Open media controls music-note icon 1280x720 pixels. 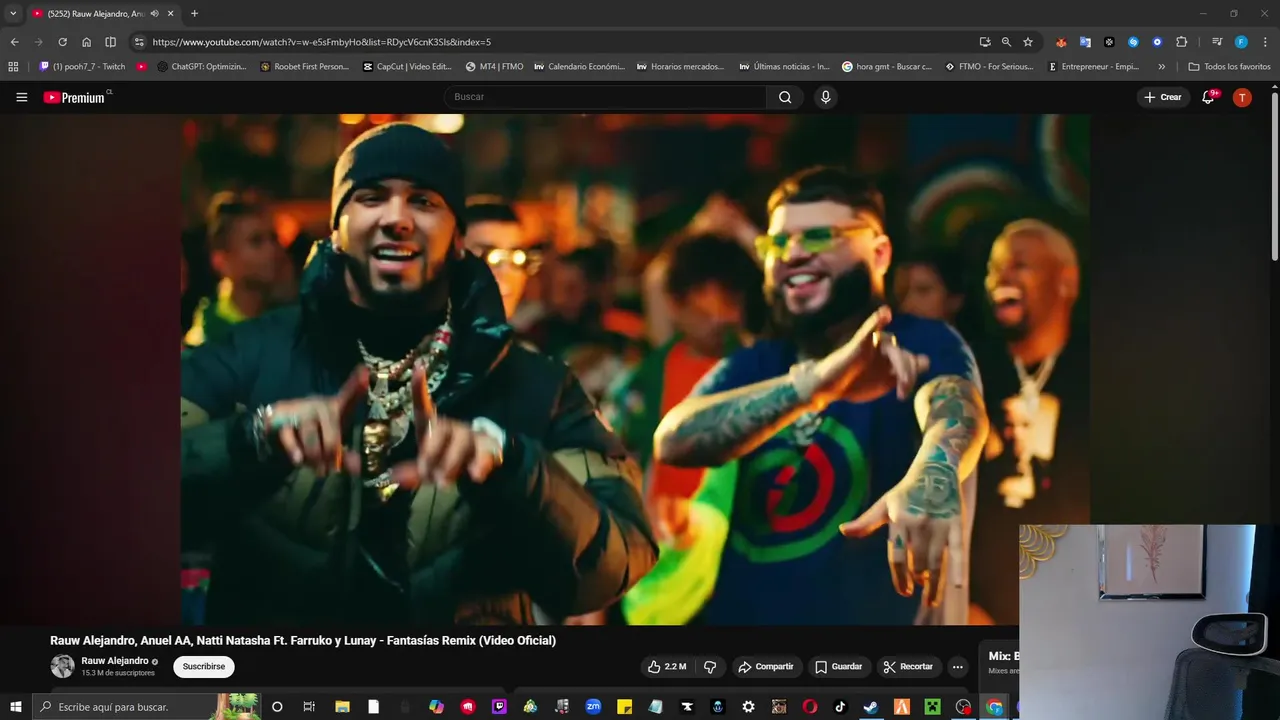tap(1217, 42)
